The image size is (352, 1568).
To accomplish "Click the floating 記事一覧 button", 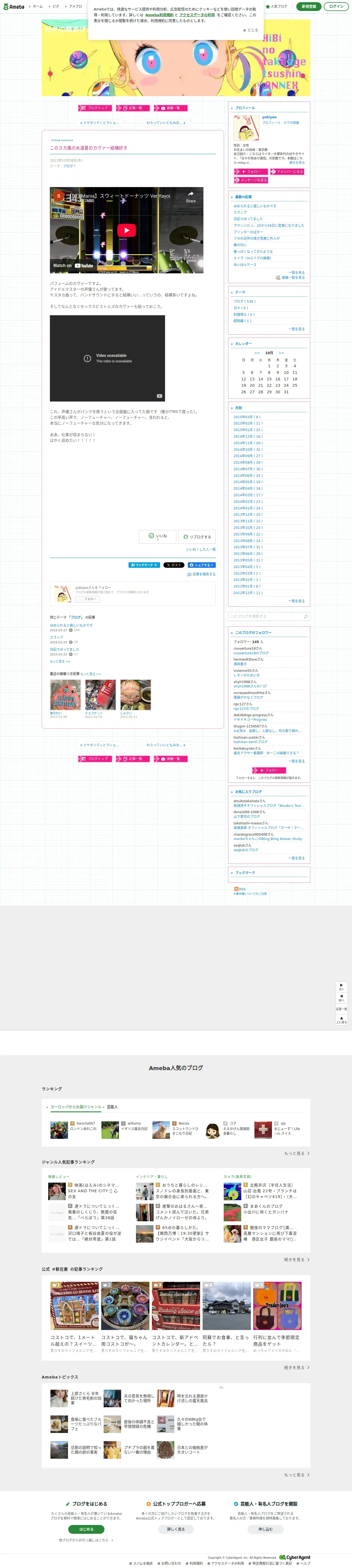I will (342, 1009).
